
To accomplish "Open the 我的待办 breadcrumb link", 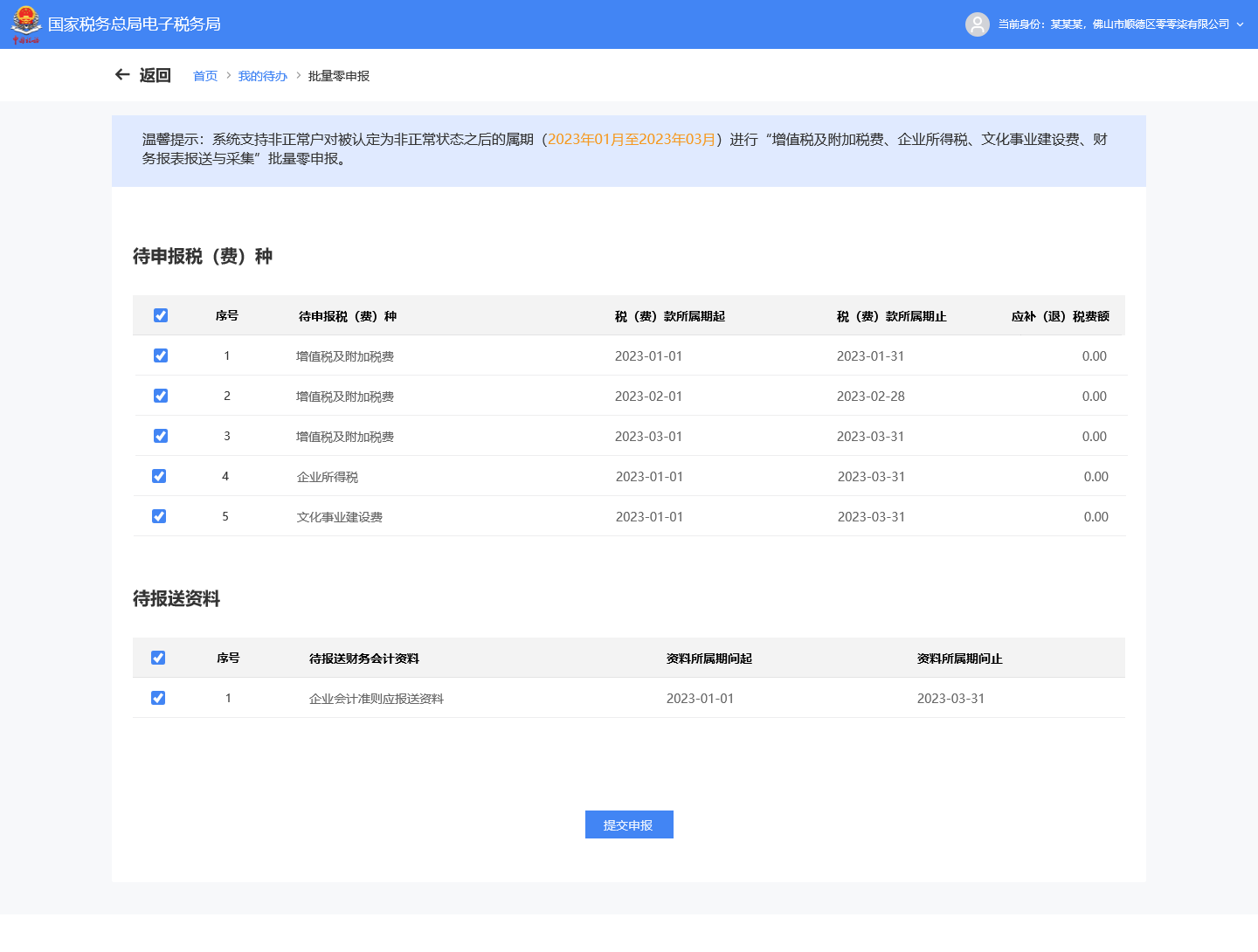I will point(263,76).
